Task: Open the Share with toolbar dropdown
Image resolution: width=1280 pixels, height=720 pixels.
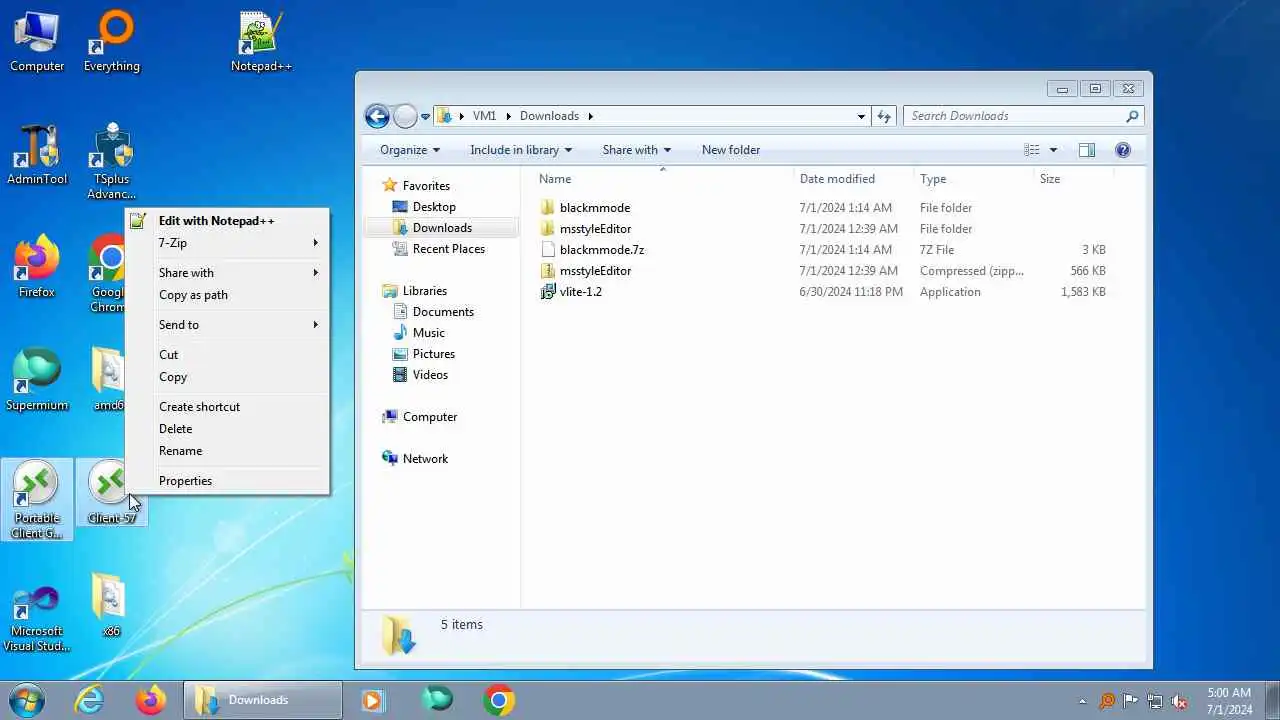Action: pyautogui.click(x=637, y=150)
